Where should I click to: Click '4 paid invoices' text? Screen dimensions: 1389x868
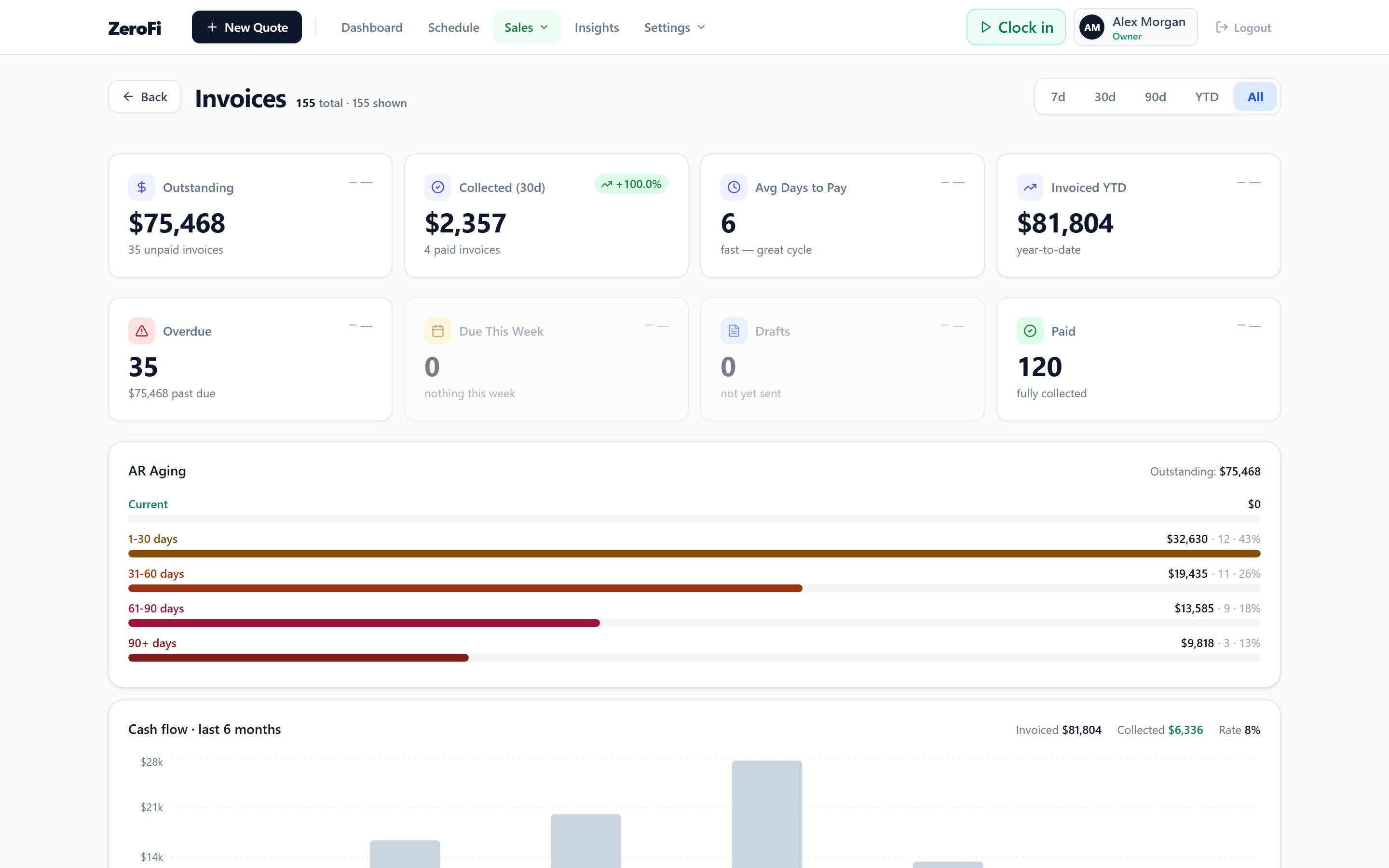pos(462,250)
